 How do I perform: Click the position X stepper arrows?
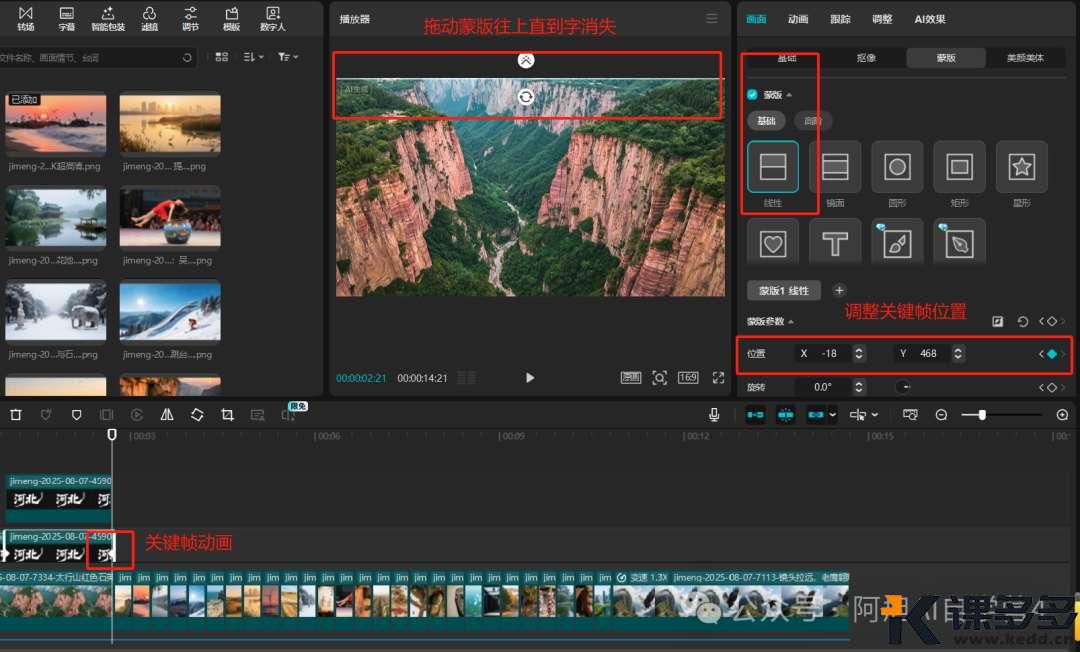[859, 354]
